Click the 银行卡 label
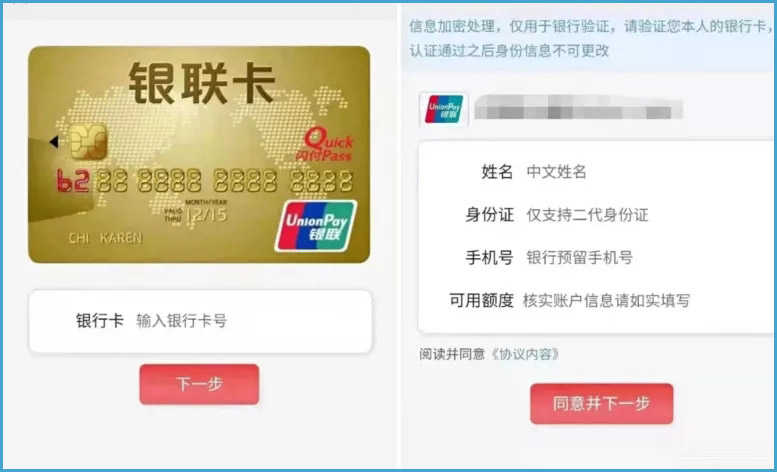This screenshot has height=472, width=777. pos(100,320)
